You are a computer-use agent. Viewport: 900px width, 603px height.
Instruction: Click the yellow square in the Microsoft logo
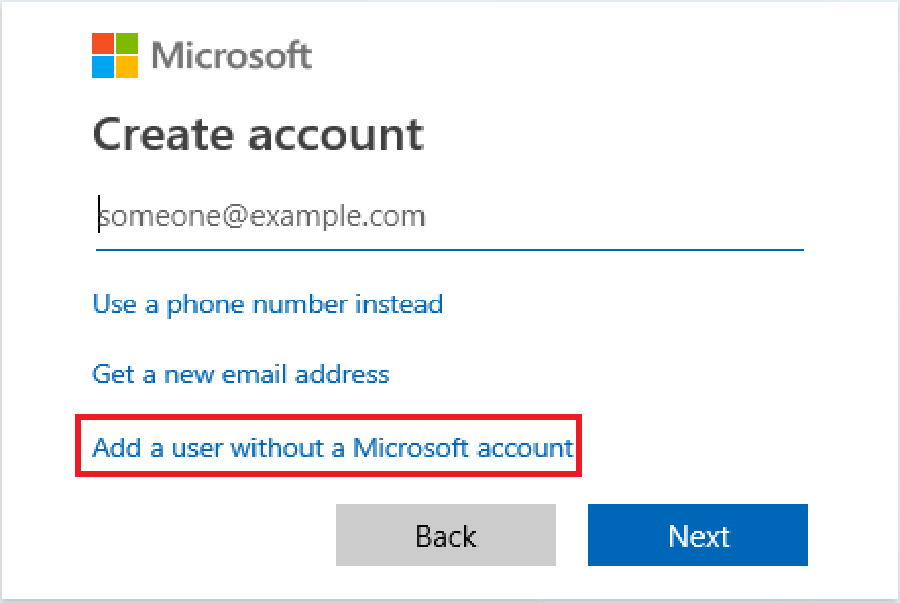[127, 67]
